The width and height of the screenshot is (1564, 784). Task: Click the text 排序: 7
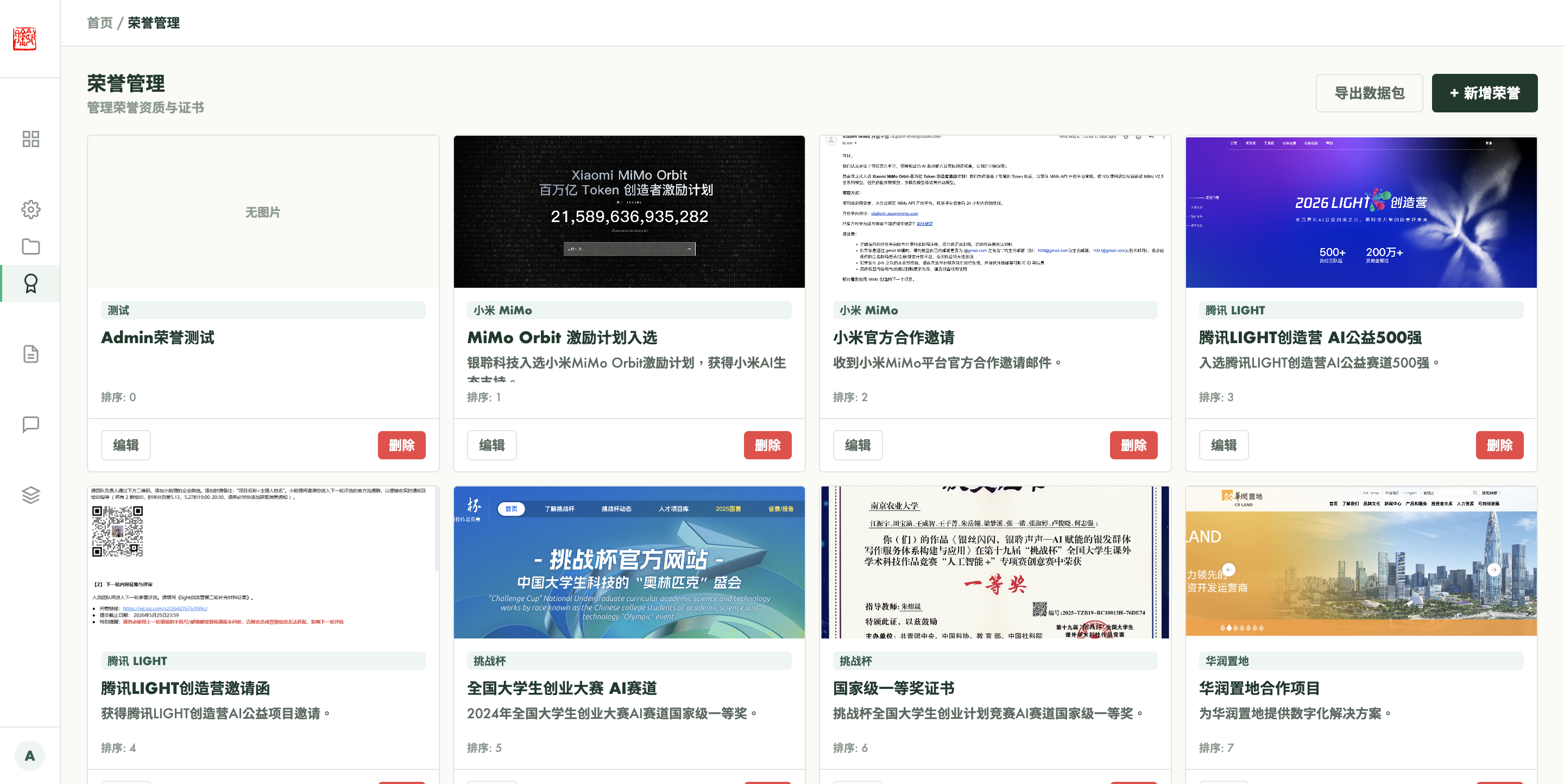tap(1216, 748)
